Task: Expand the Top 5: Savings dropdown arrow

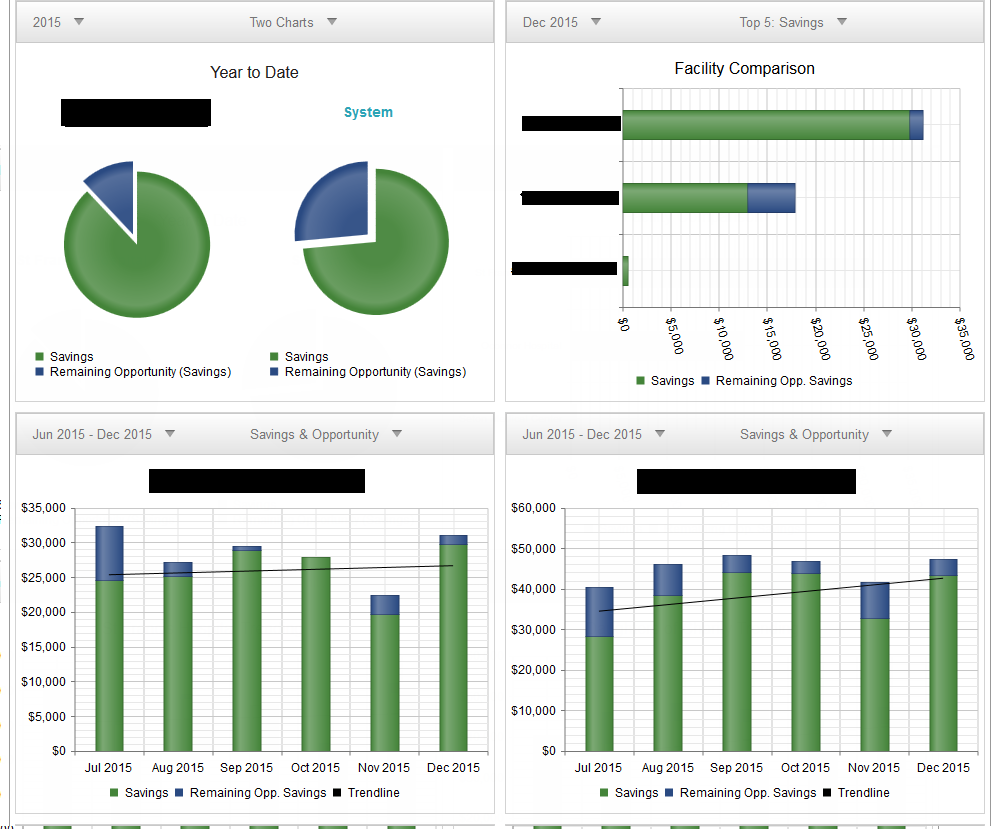Action: [842, 22]
